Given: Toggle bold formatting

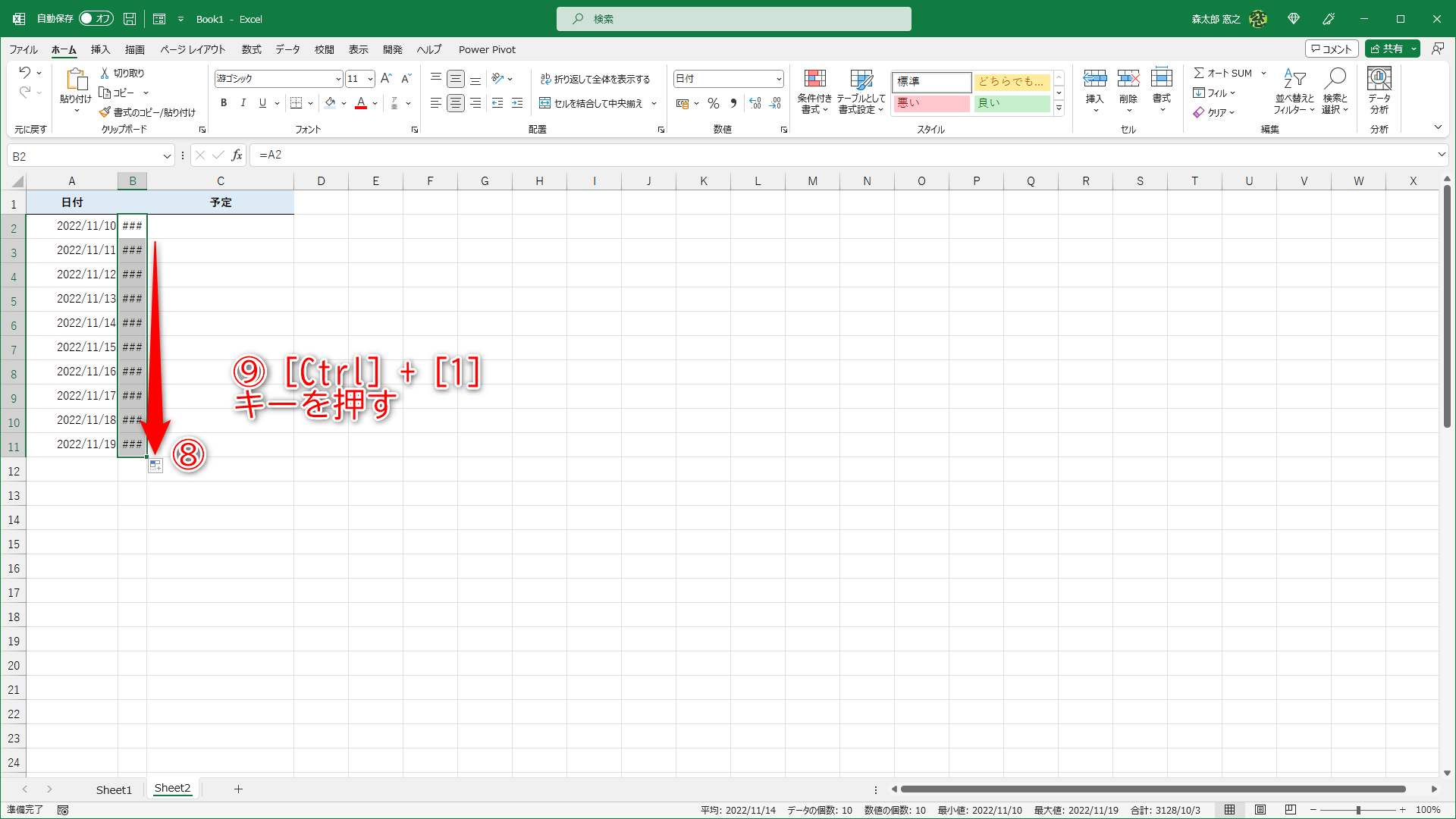Looking at the screenshot, I should [x=224, y=103].
